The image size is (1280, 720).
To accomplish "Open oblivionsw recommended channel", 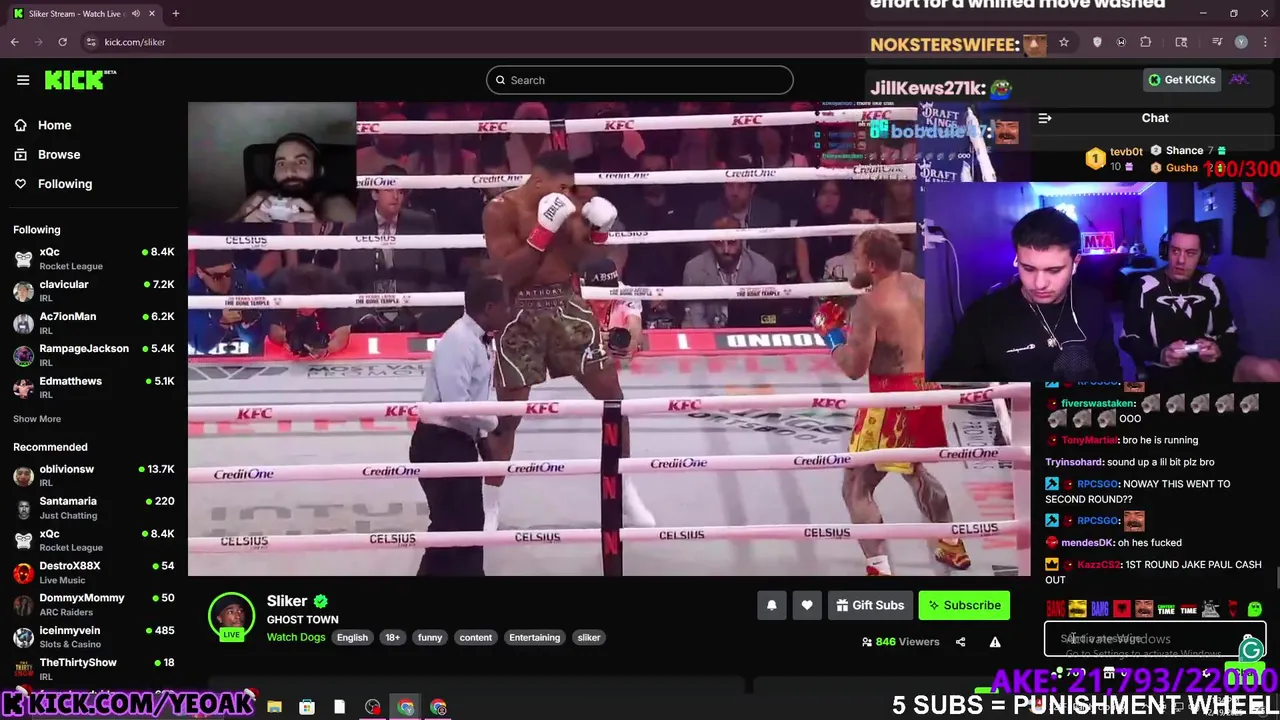I will (x=94, y=476).
